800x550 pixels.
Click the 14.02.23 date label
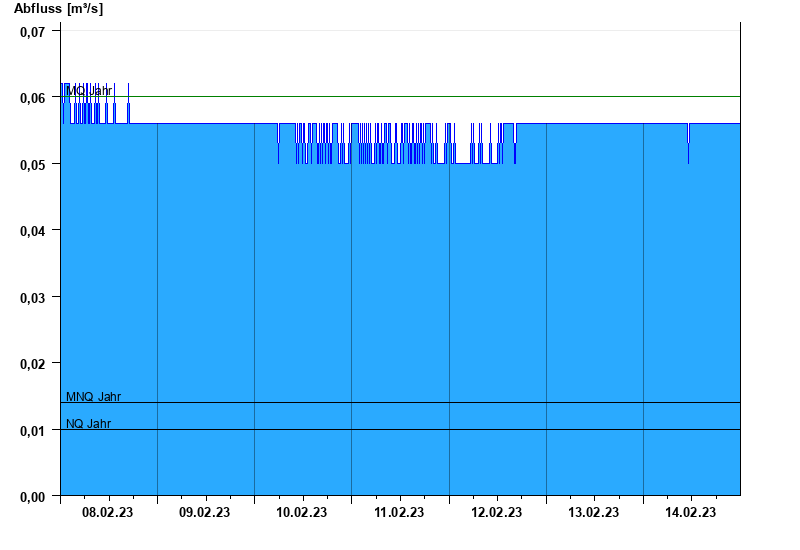pyautogui.click(x=690, y=512)
